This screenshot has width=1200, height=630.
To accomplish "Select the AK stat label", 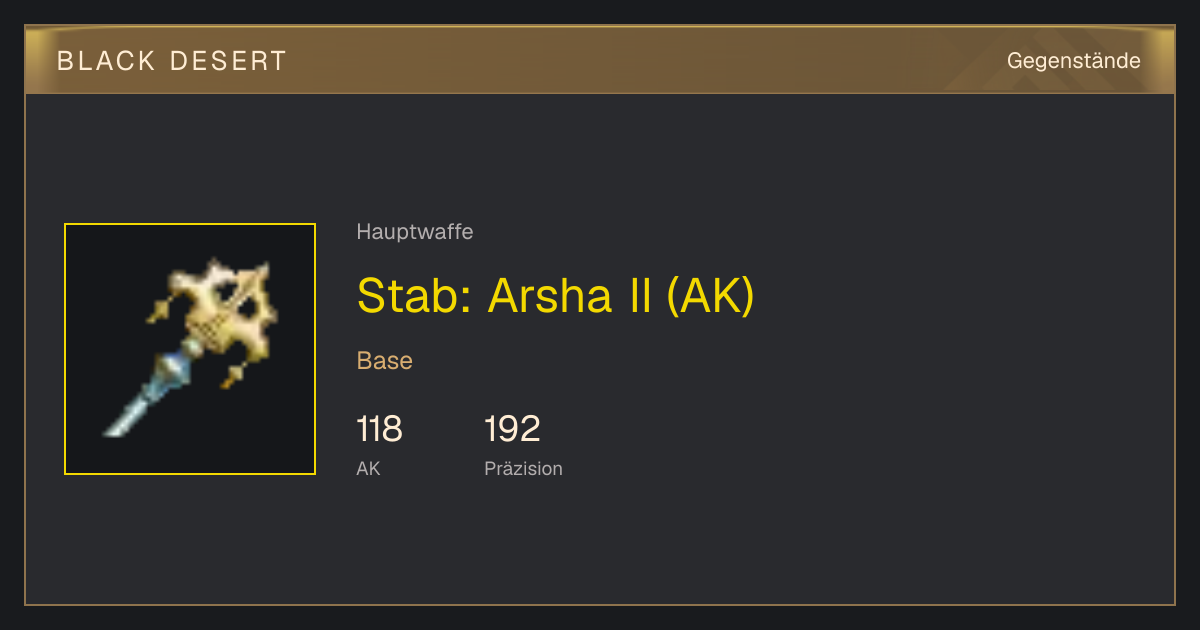I will (x=368, y=468).
